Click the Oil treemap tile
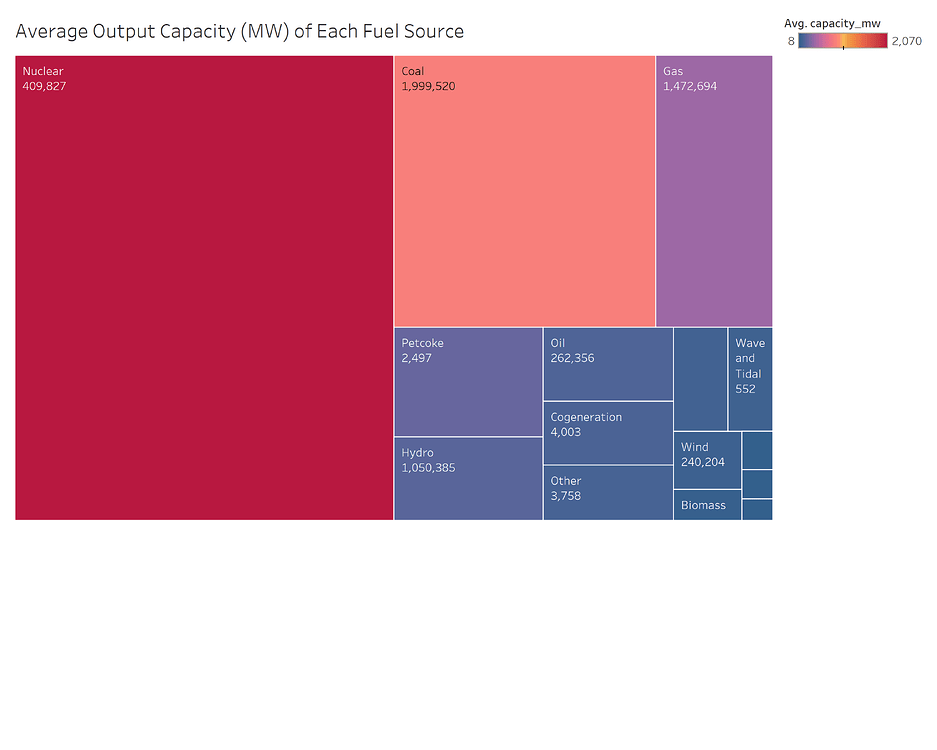This screenshot has height=750, width=937. (x=608, y=364)
